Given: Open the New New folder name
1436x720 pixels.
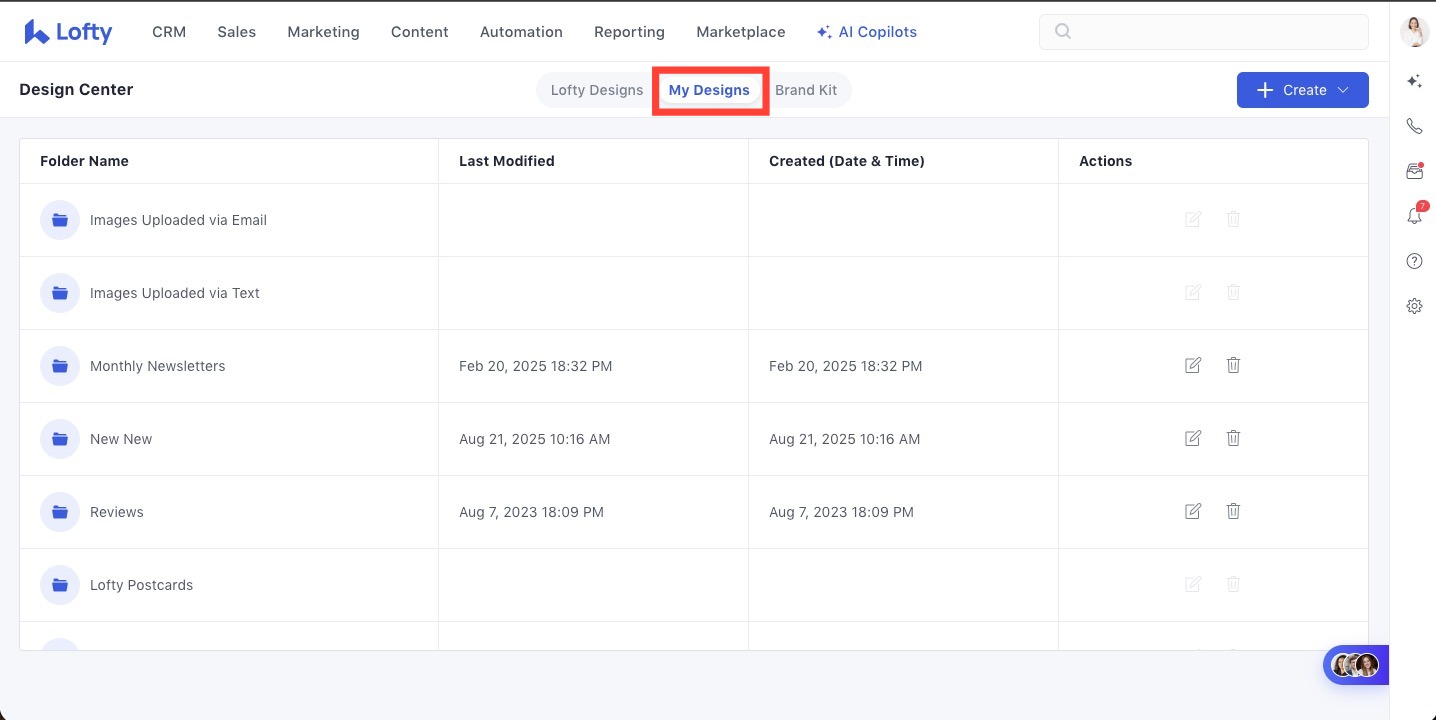Looking at the screenshot, I should [121, 439].
